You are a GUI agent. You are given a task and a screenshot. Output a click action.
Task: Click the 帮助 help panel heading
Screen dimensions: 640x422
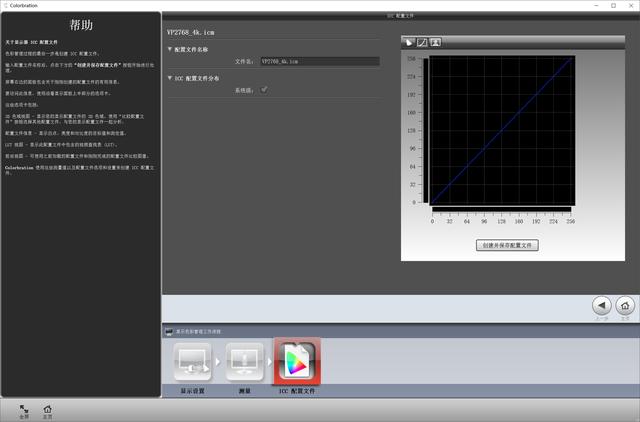click(81, 25)
